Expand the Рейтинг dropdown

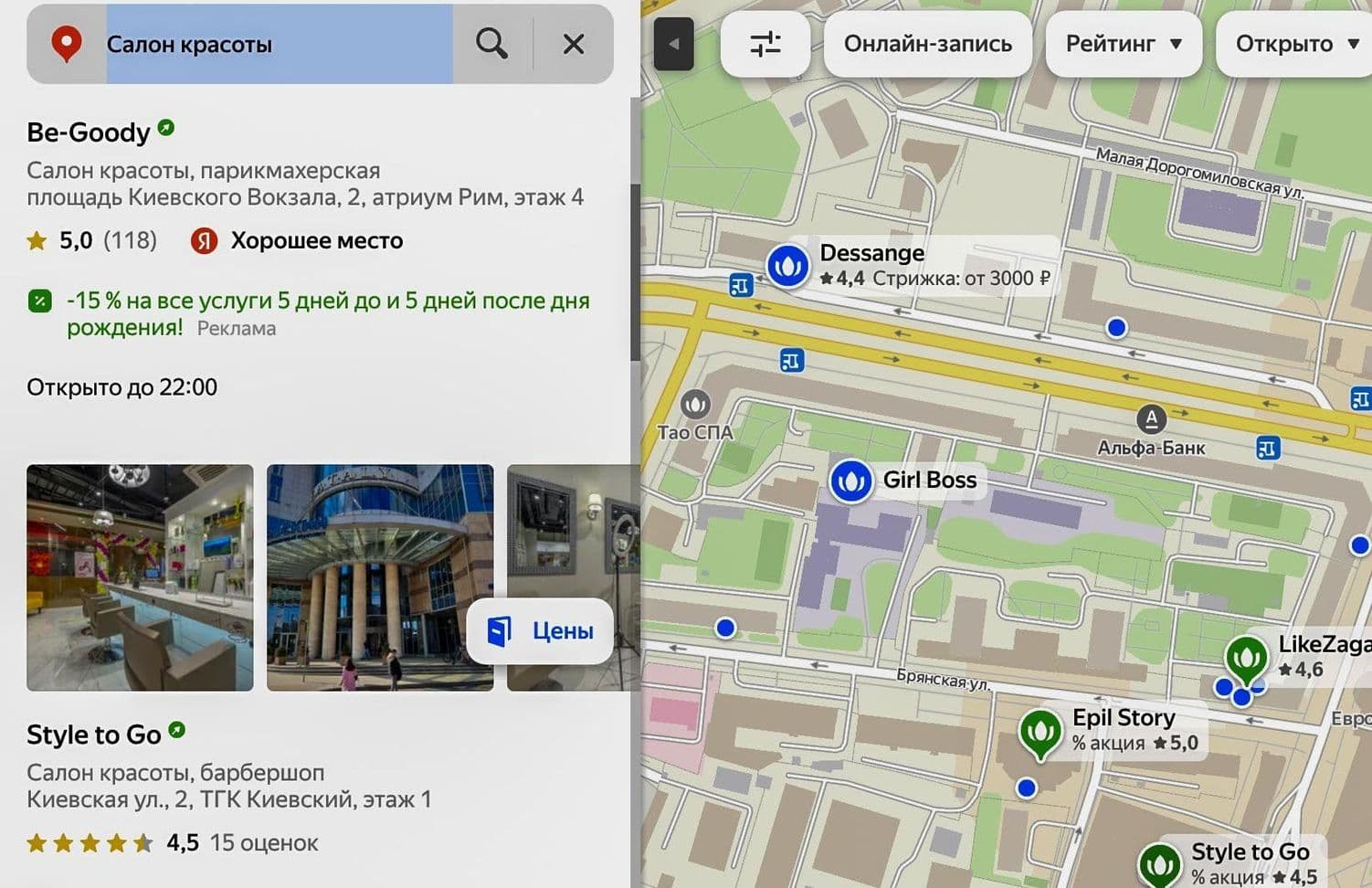pyautogui.click(x=1123, y=44)
